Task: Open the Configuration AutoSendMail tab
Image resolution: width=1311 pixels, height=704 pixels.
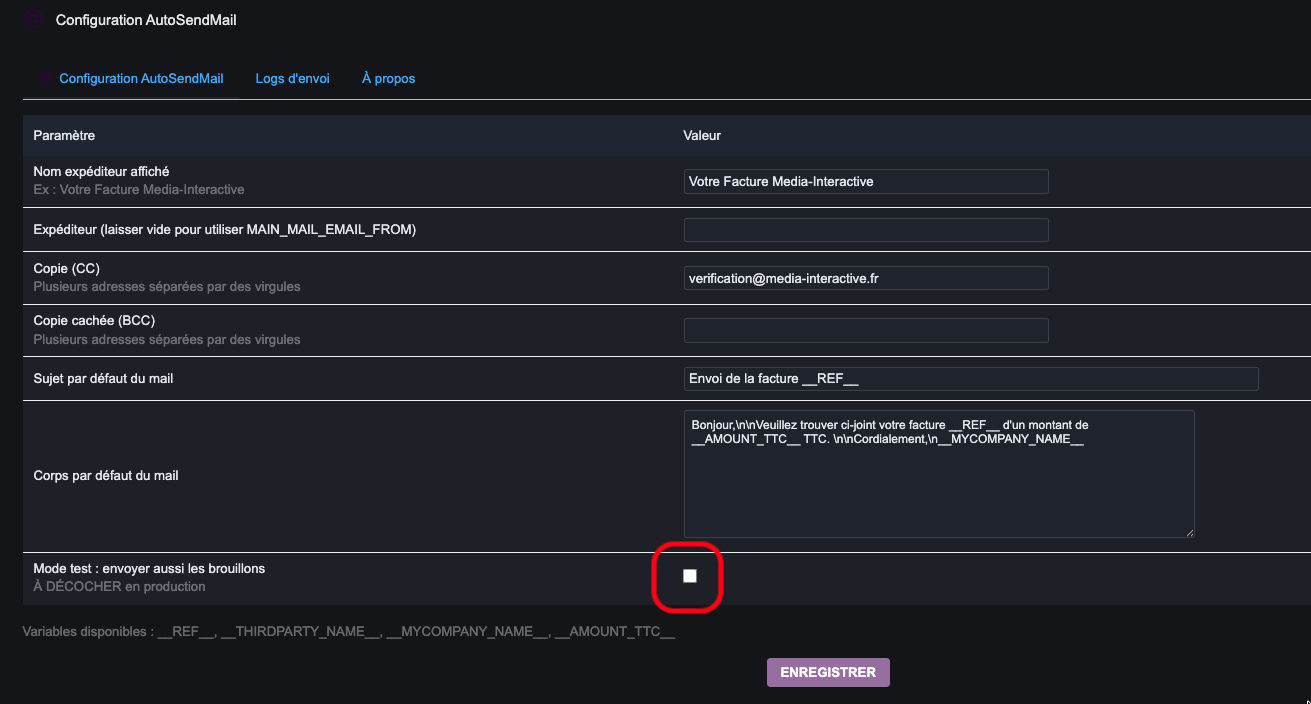Action: (x=141, y=78)
